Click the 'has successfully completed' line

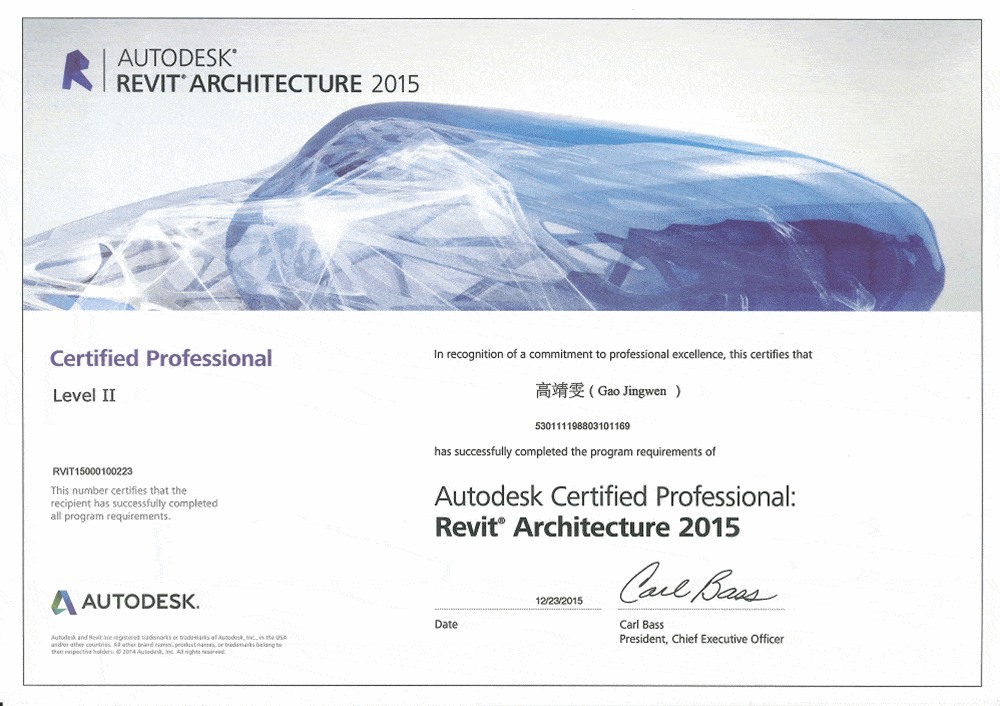pos(574,452)
